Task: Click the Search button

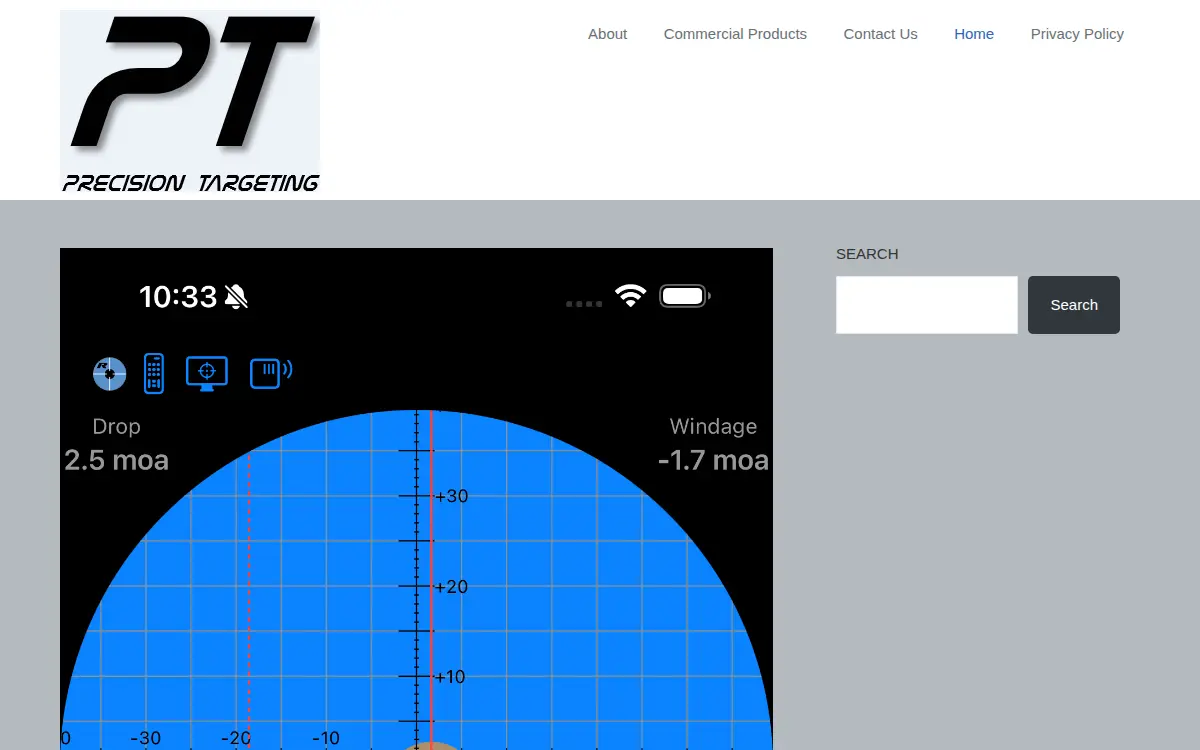Action: [x=1074, y=305]
